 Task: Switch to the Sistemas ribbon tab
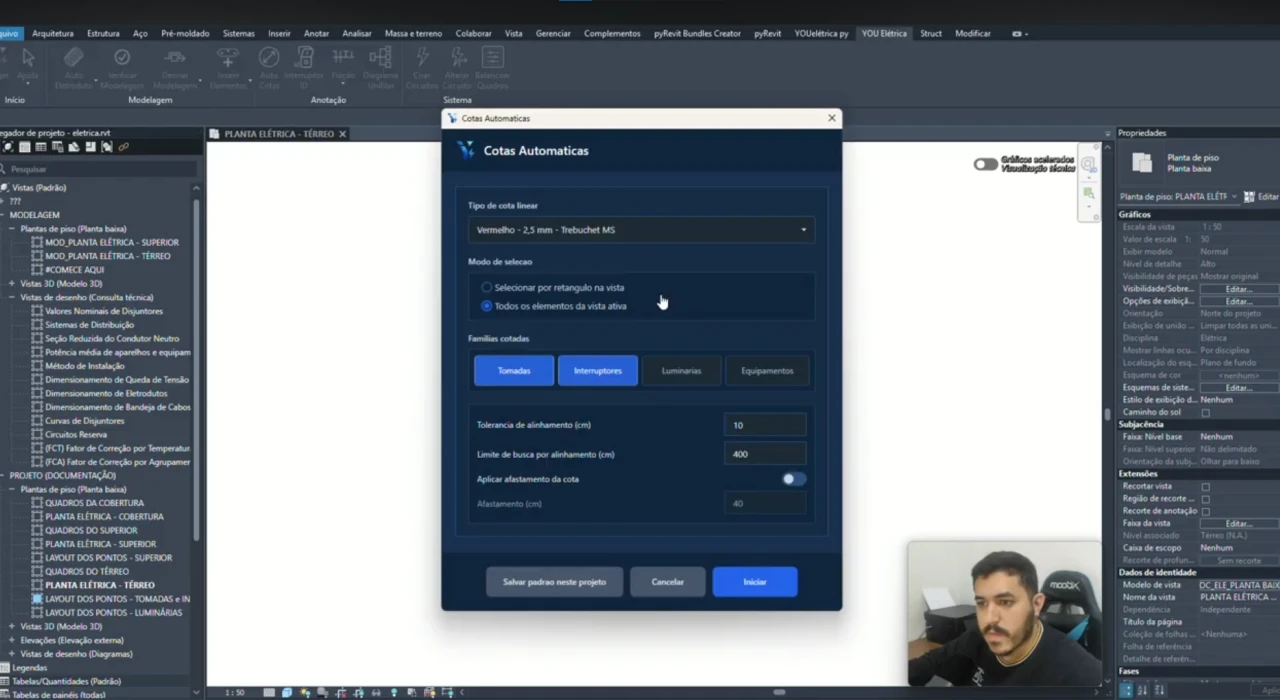(x=238, y=33)
